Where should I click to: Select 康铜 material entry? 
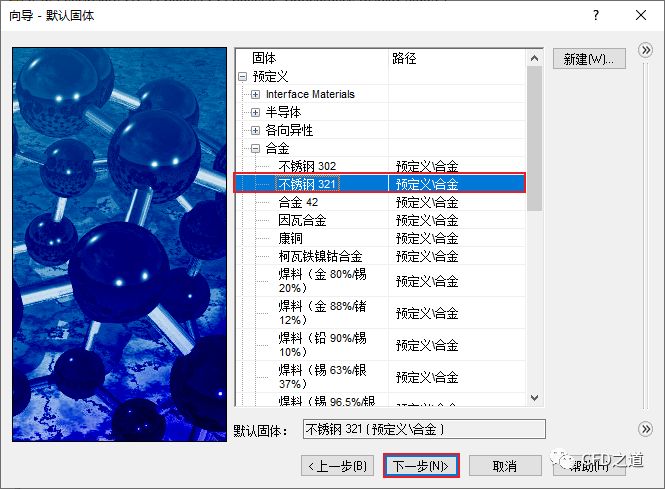pyautogui.click(x=291, y=238)
